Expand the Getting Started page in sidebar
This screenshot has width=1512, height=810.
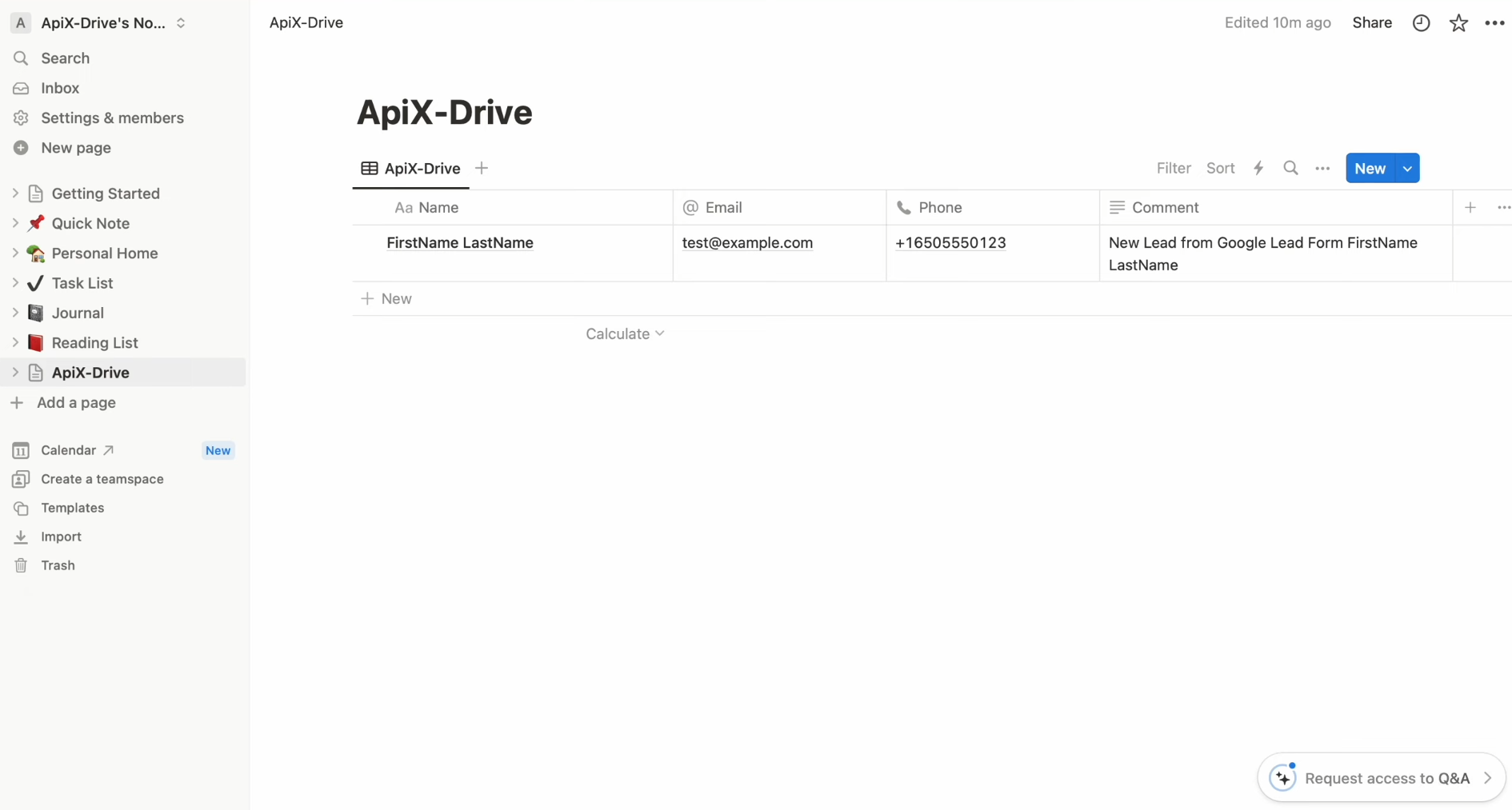[14, 194]
